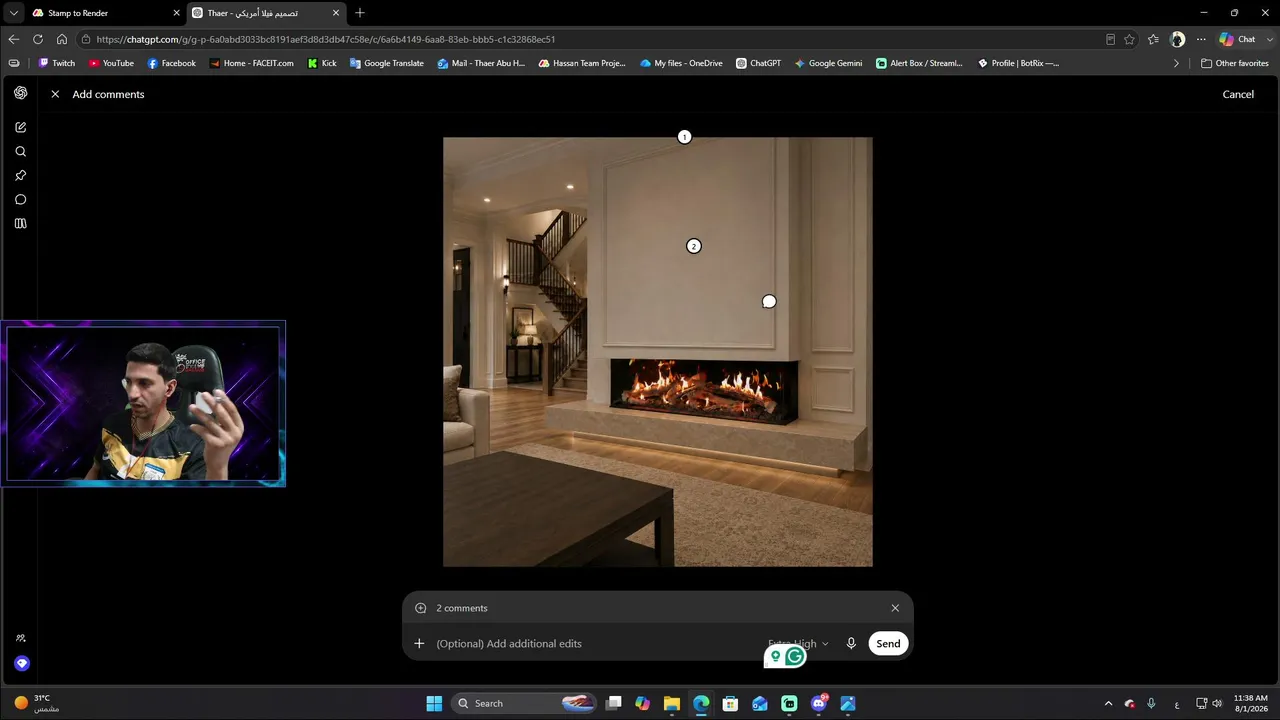The width and height of the screenshot is (1280, 720).
Task: Open the clock and date panel
Action: 1251,703
